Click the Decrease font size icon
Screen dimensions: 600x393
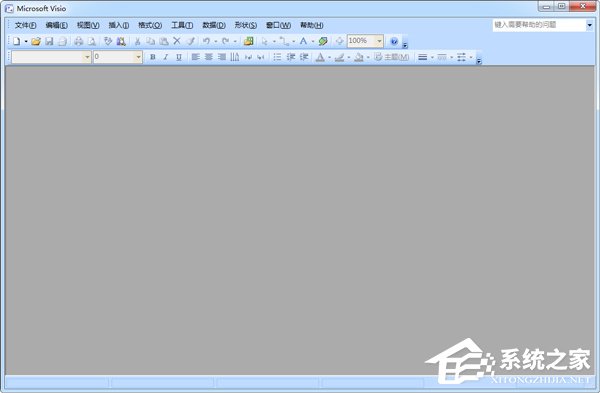(x=248, y=57)
